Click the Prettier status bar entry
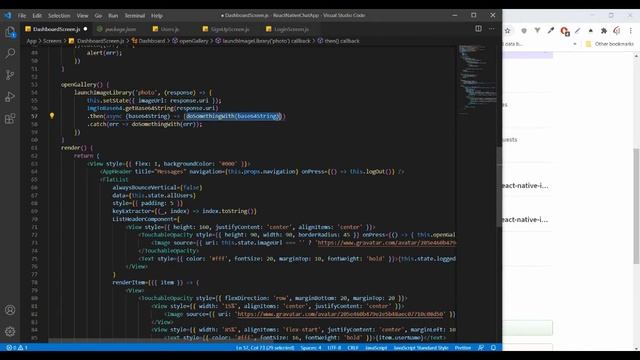The height and width of the screenshot is (360, 640). pyautogui.click(x=462, y=348)
